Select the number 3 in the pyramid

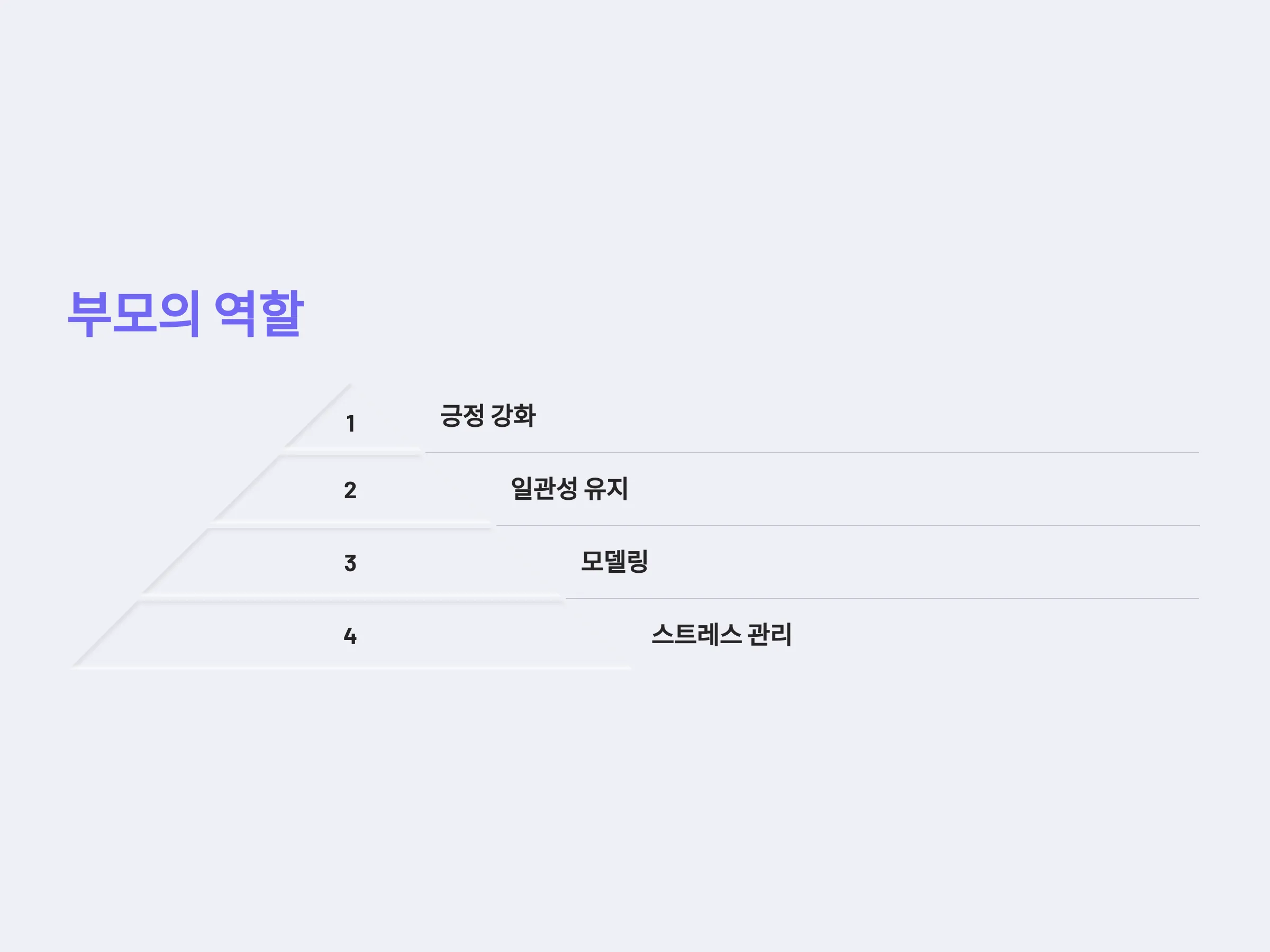[x=350, y=563]
